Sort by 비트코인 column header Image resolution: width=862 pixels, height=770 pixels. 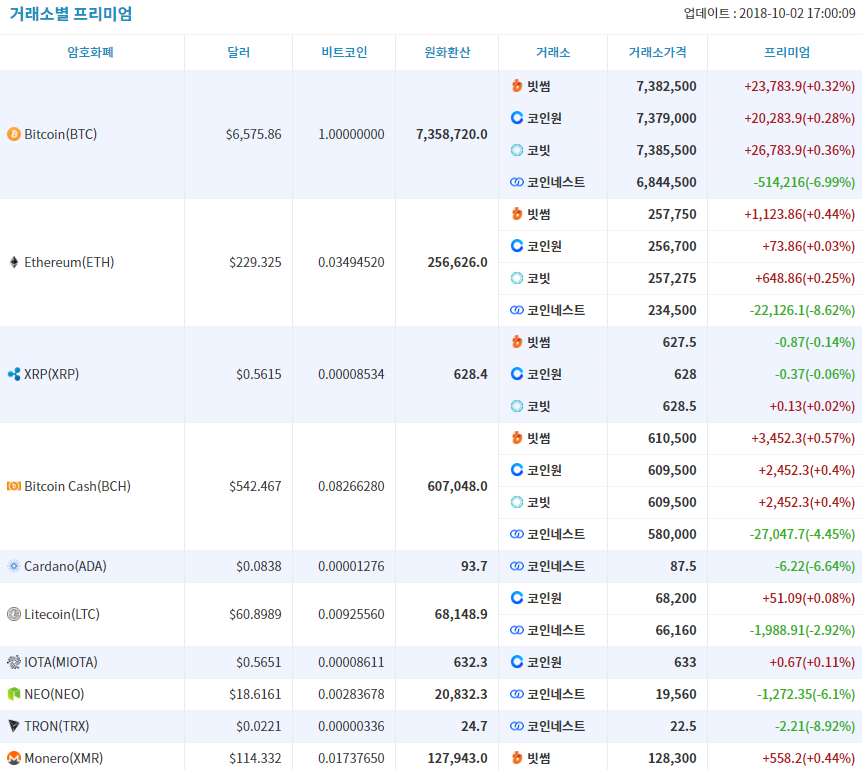click(344, 52)
